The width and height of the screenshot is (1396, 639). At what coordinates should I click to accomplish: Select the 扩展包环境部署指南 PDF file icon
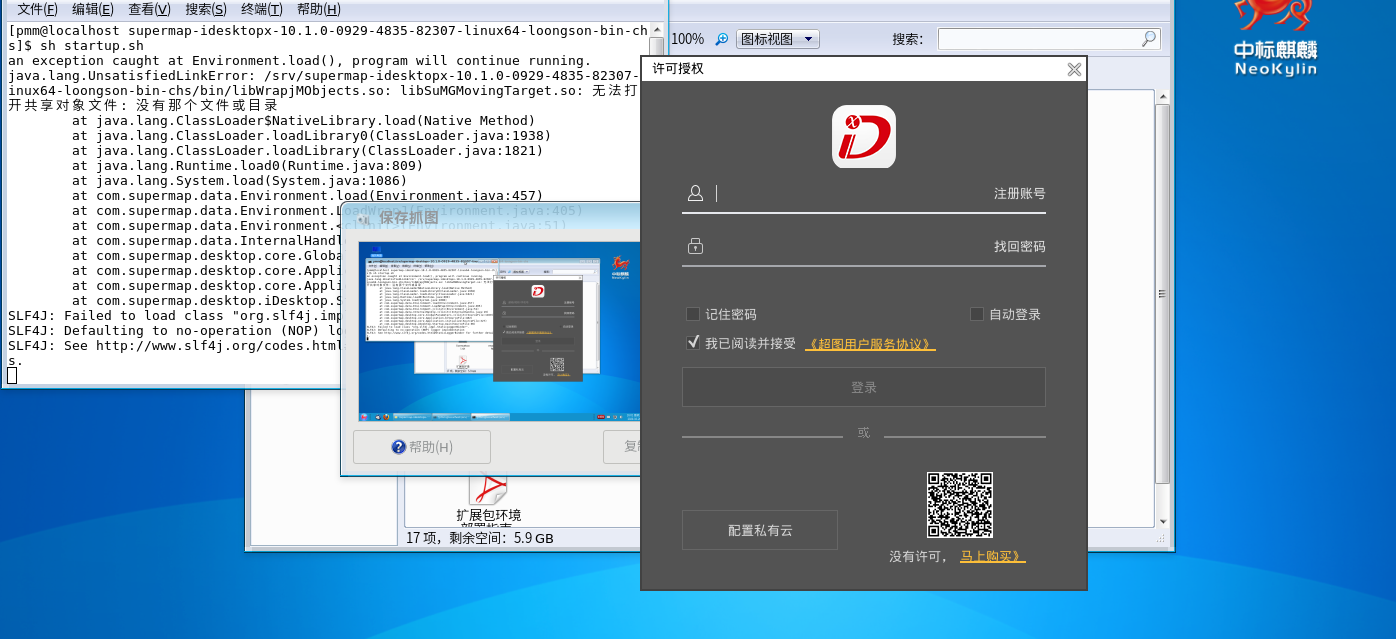[x=489, y=488]
